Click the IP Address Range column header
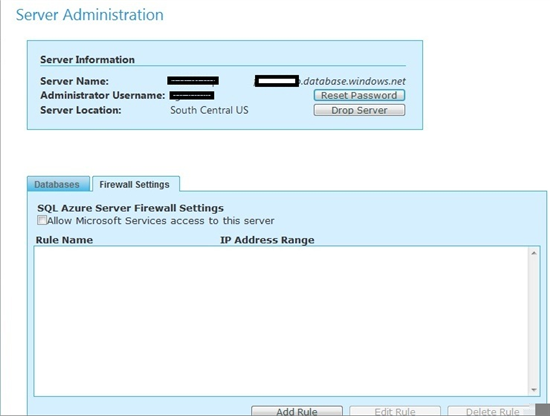 [x=267, y=240]
